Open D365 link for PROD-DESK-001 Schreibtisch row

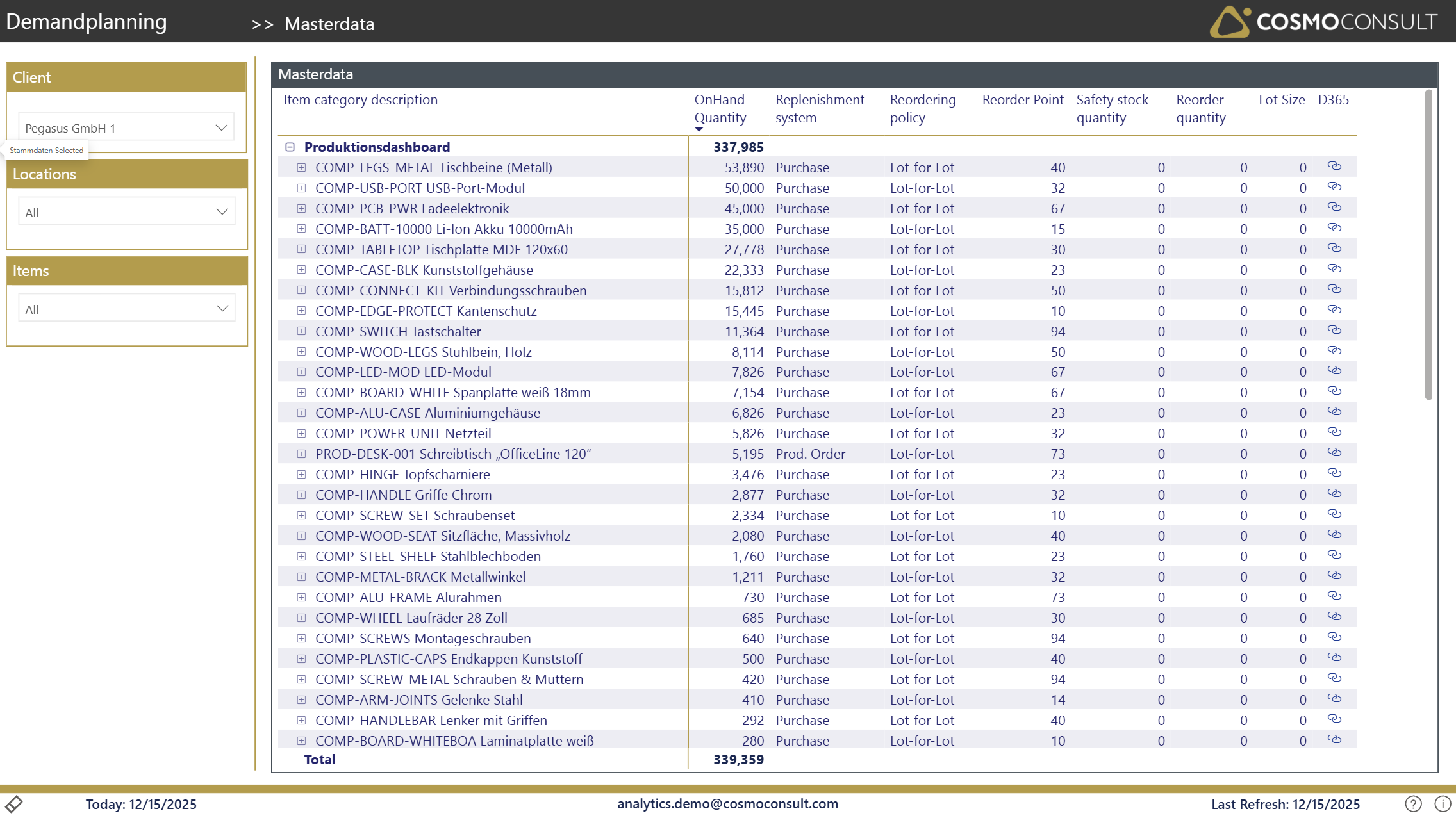[x=1334, y=453]
